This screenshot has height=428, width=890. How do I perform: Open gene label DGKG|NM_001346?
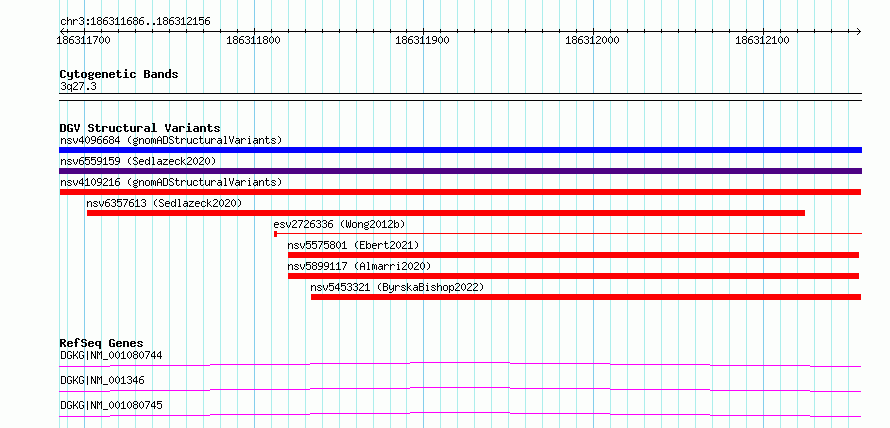[102, 380]
